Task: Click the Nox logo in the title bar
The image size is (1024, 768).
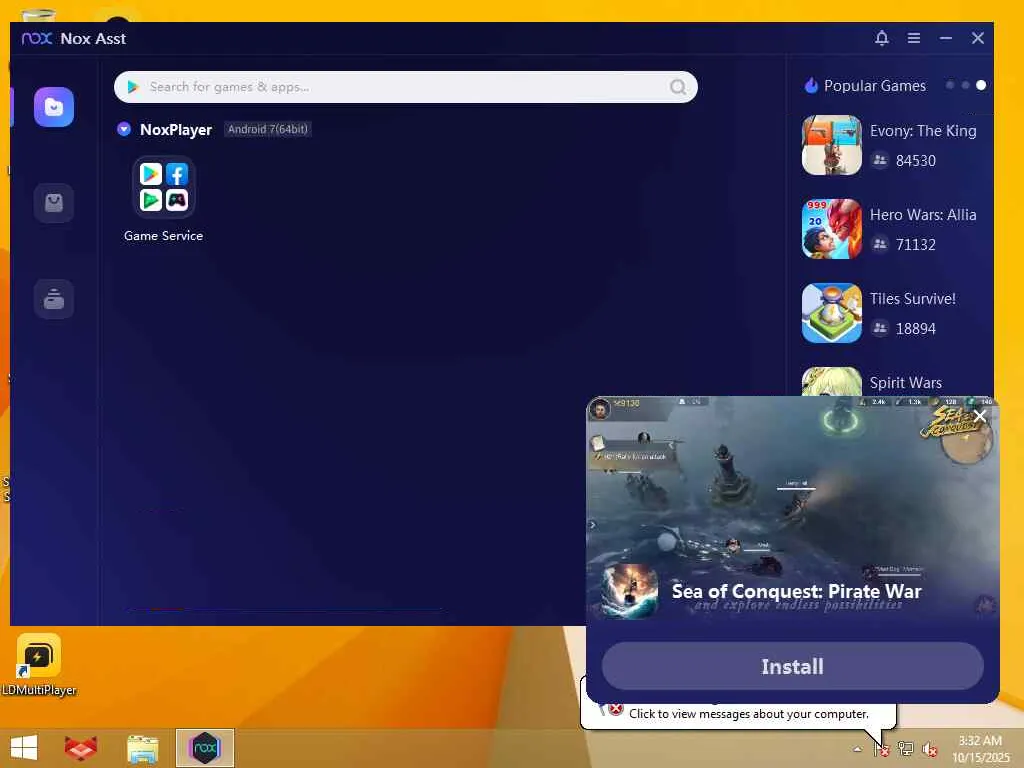Action: 37,38
